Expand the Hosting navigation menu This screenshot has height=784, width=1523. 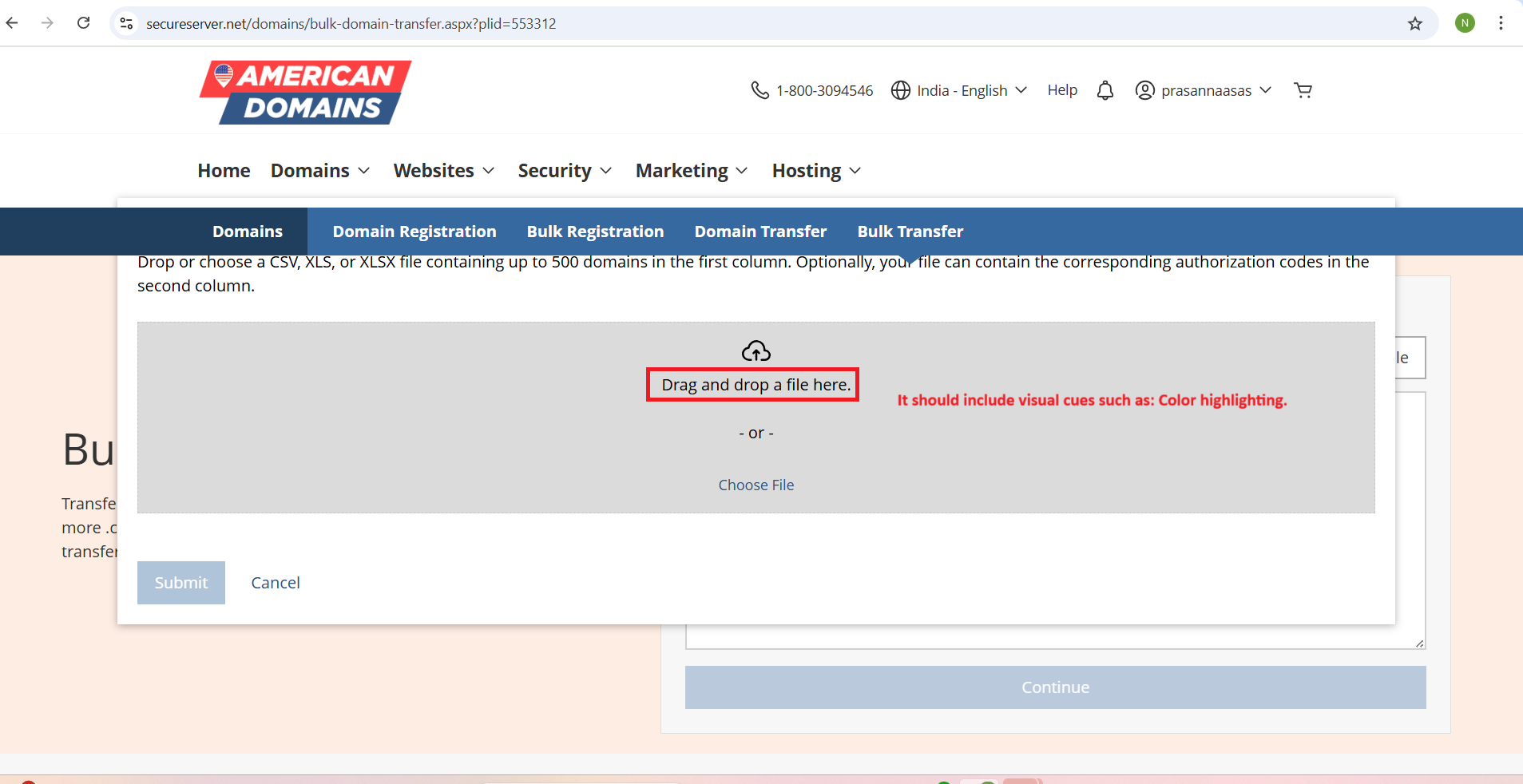[x=816, y=171]
